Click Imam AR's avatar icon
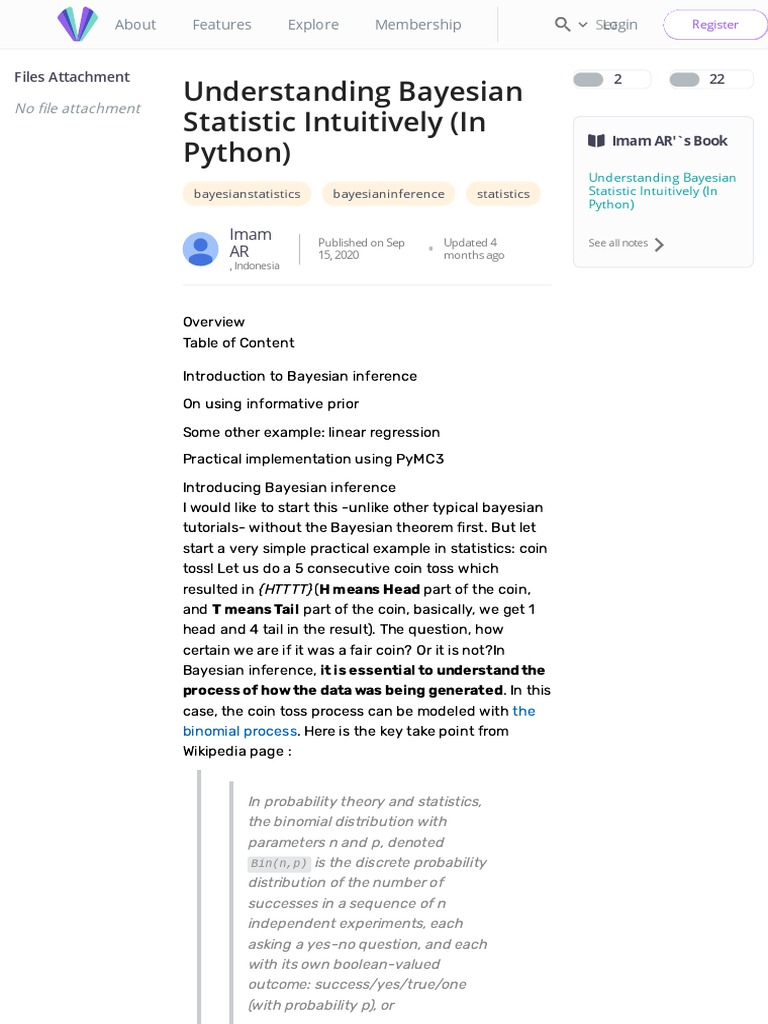 pyautogui.click(x=200, y=249)
